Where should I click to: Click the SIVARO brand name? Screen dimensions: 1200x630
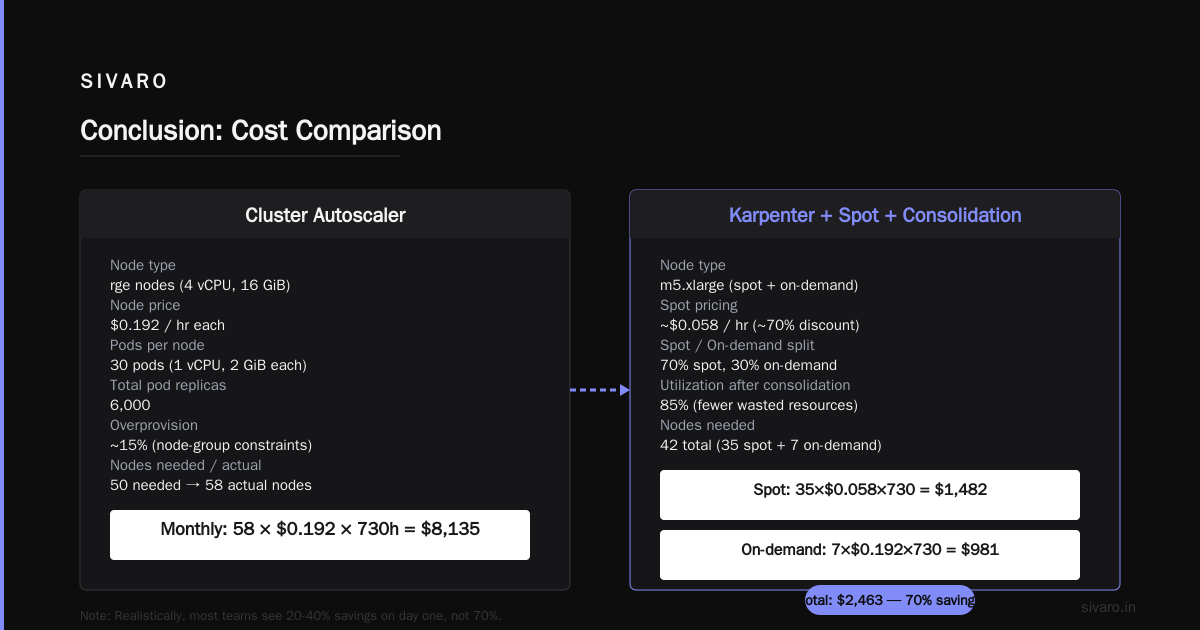[x=124, y=82]
